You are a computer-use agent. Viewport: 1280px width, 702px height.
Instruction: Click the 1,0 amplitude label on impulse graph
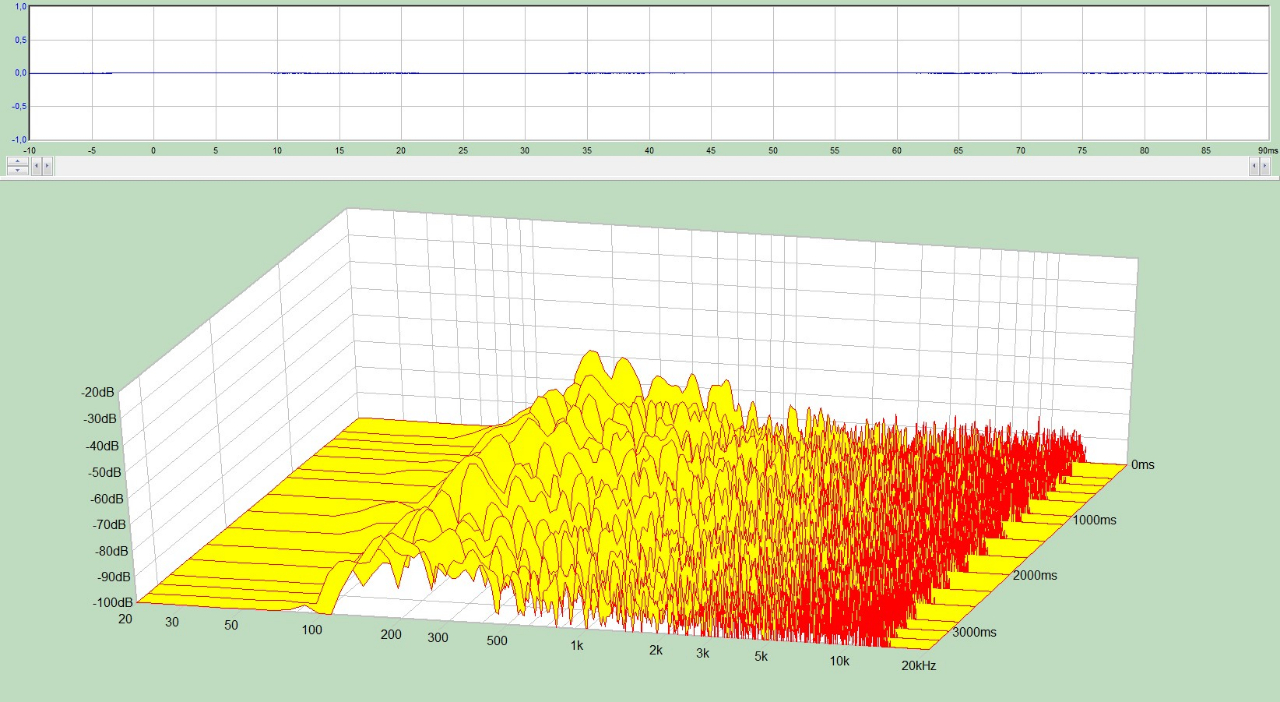pyautogui.click(x=20, y=7)
